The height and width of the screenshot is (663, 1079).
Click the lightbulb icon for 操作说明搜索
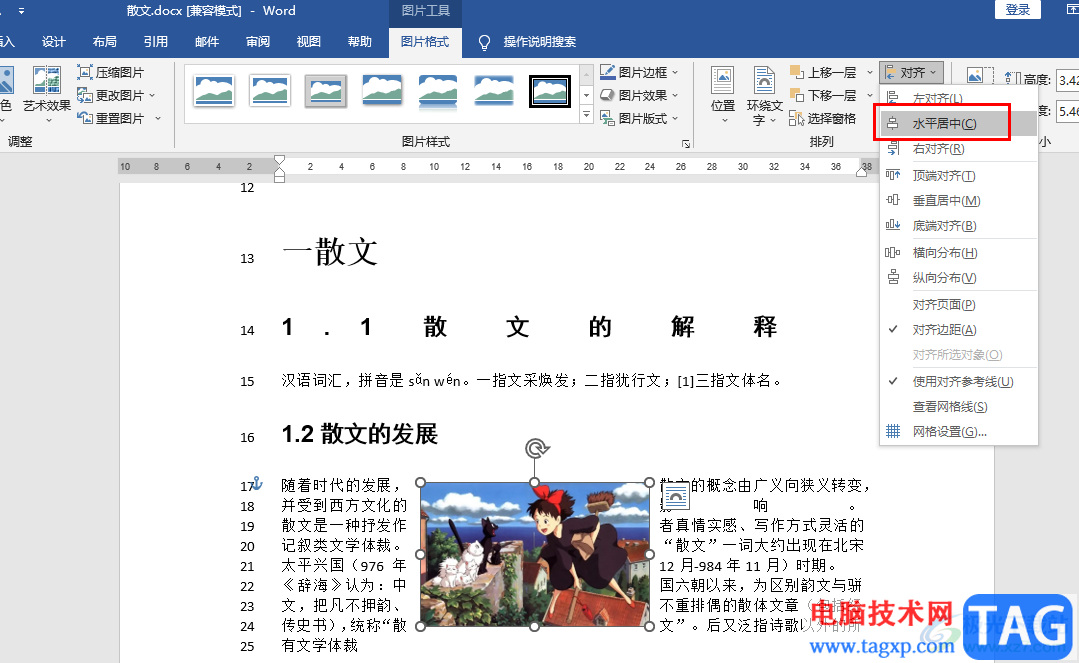484,43
